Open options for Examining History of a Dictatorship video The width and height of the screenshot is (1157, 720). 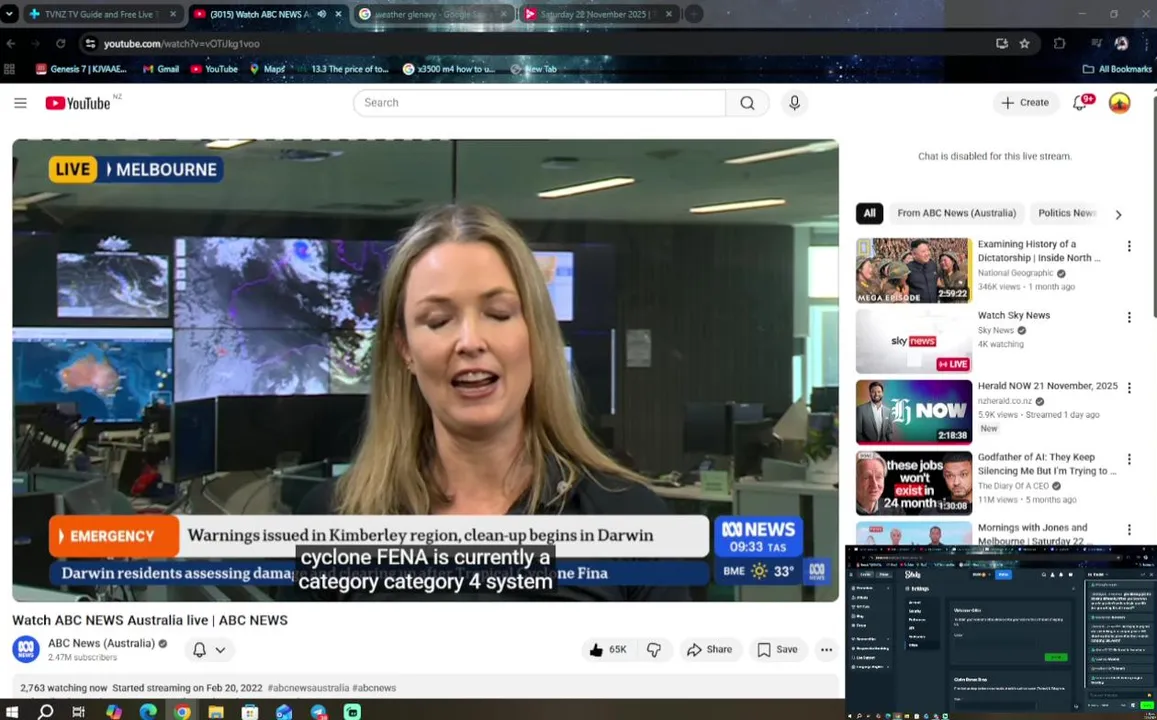(x=1128, y=246)
